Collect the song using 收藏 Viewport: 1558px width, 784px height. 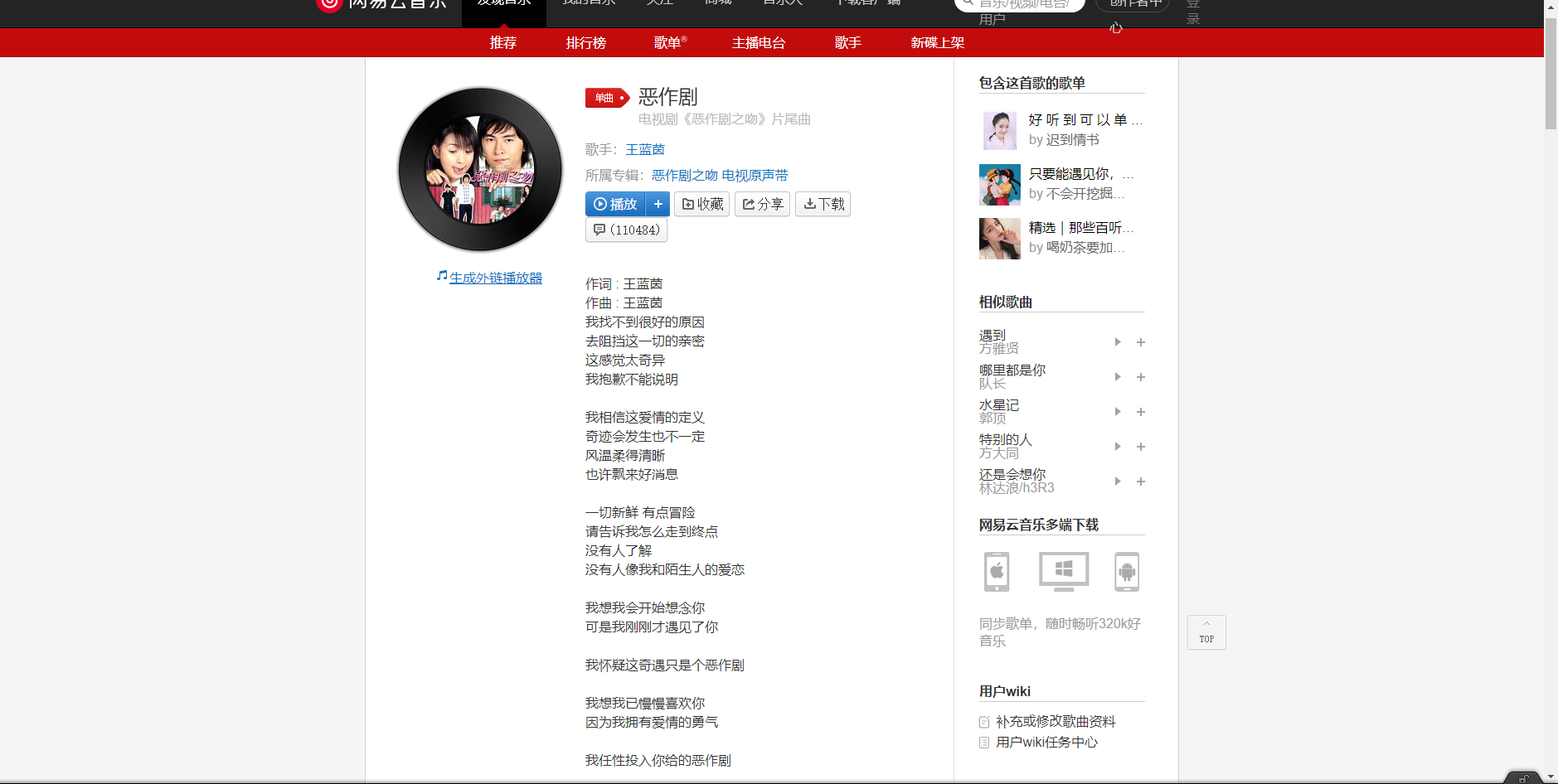click(x=701, y=204)
